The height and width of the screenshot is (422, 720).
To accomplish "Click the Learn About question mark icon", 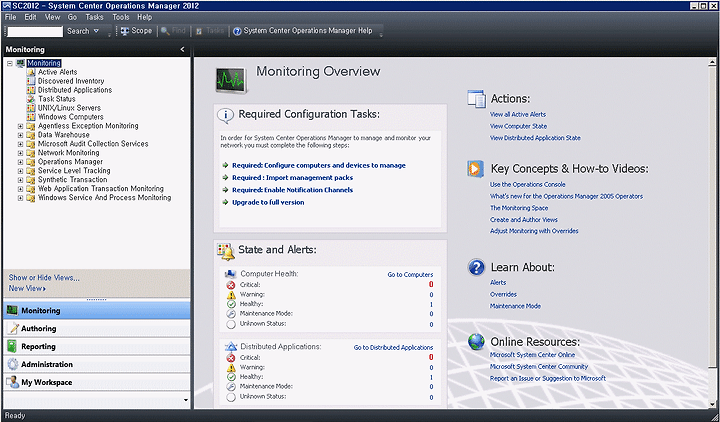I will click(476, 267).
